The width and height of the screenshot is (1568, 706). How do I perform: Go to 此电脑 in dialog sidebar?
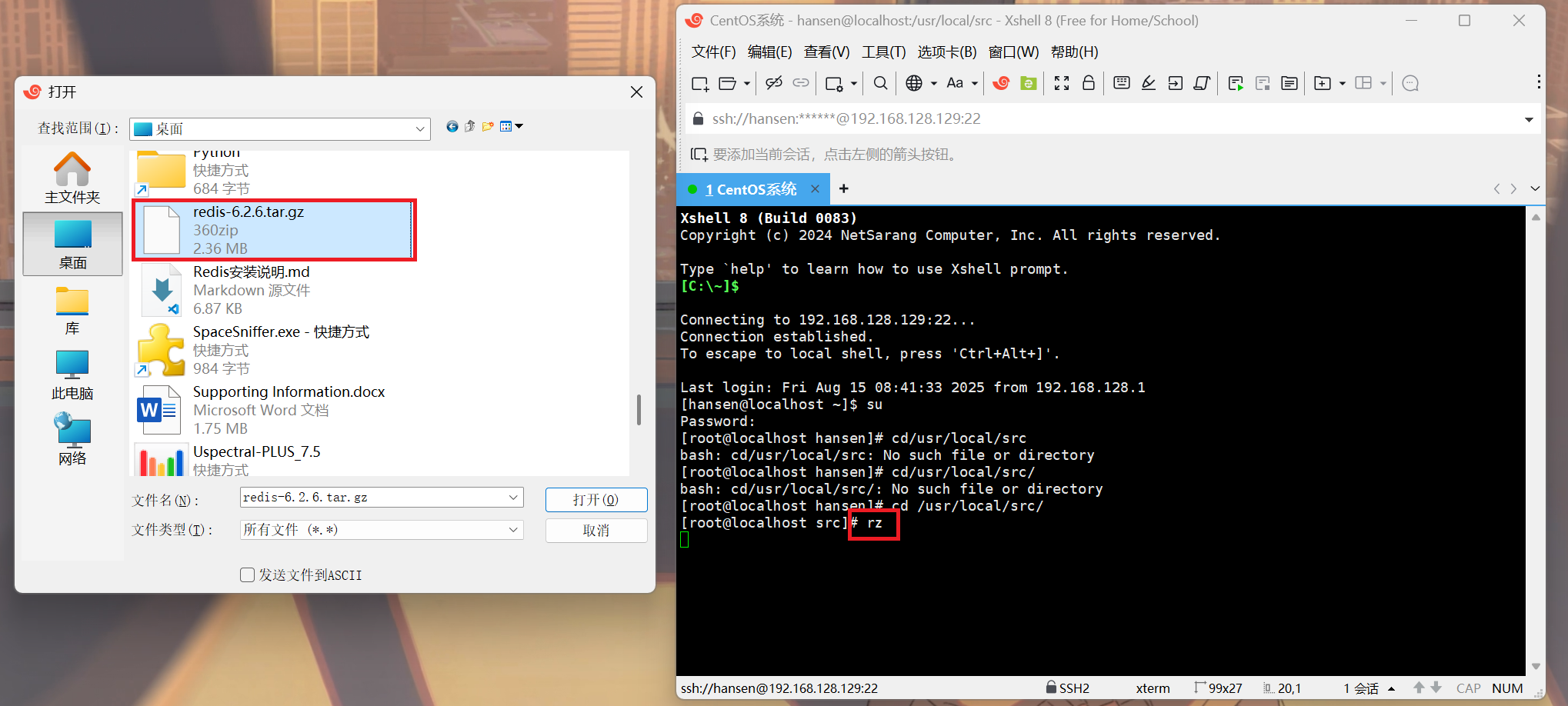tap(72, 375)
